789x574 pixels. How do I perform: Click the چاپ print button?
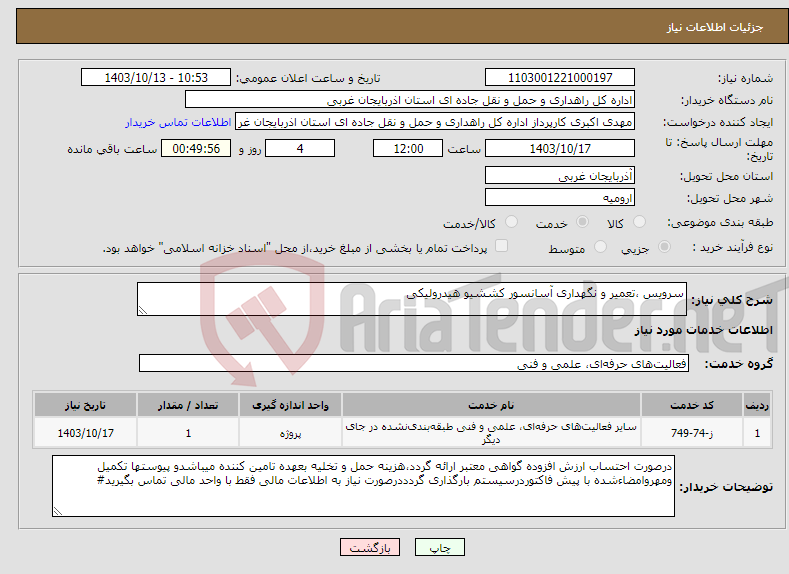point(439,547)
